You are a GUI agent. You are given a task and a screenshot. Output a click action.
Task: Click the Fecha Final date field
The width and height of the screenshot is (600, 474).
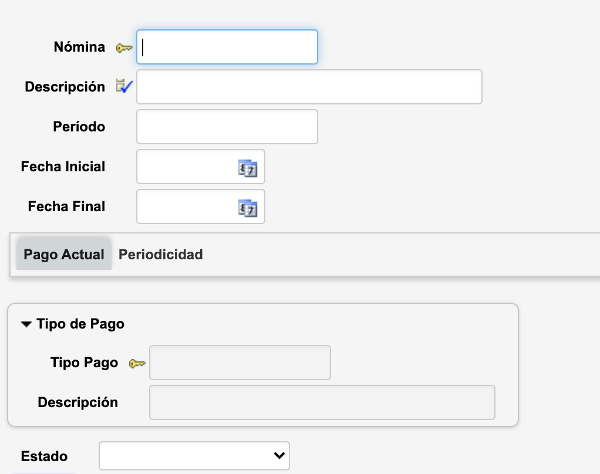click(186, 207)
